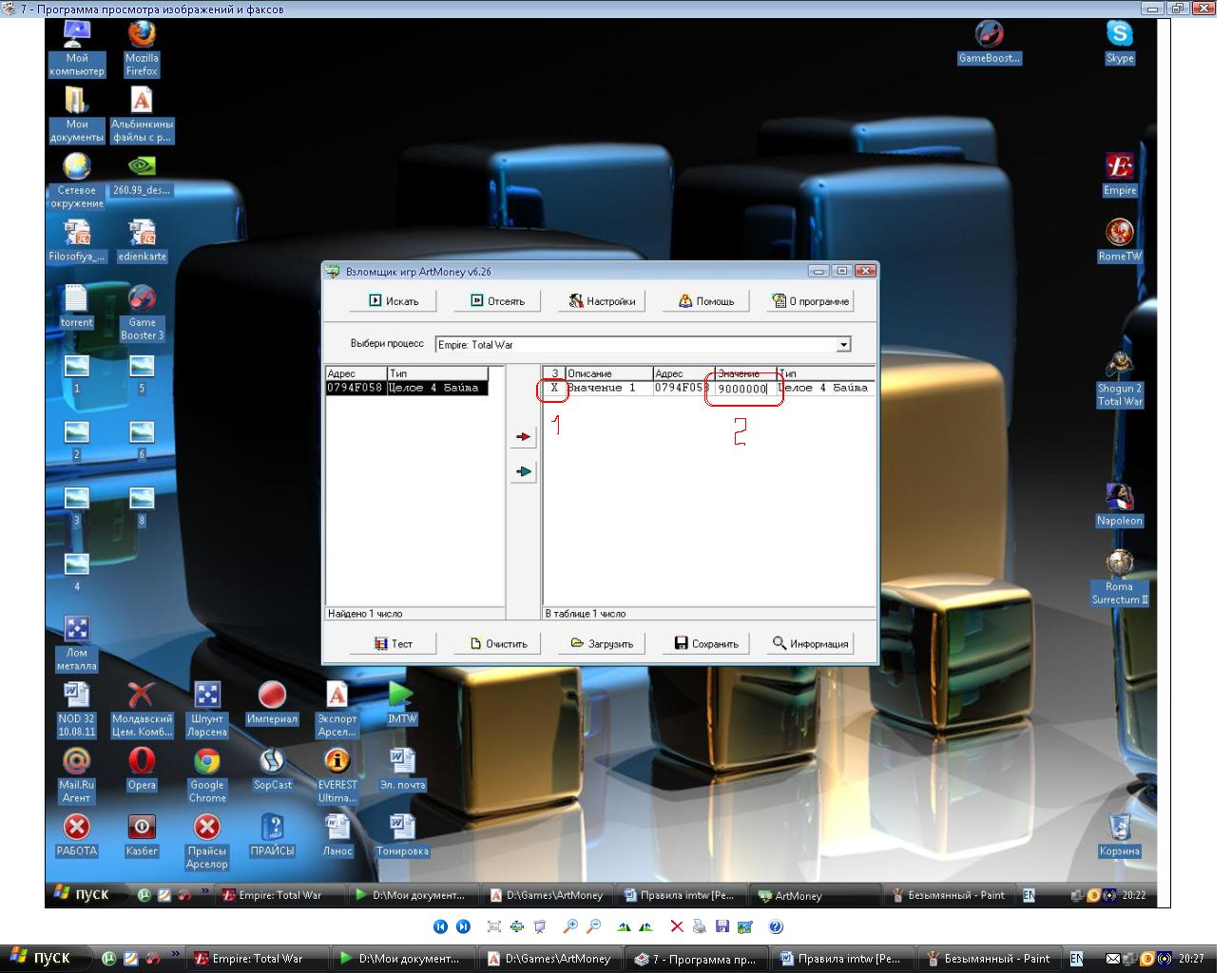Show image at actual size
This screenshot has height=973, width=1232.
(516, 926)
